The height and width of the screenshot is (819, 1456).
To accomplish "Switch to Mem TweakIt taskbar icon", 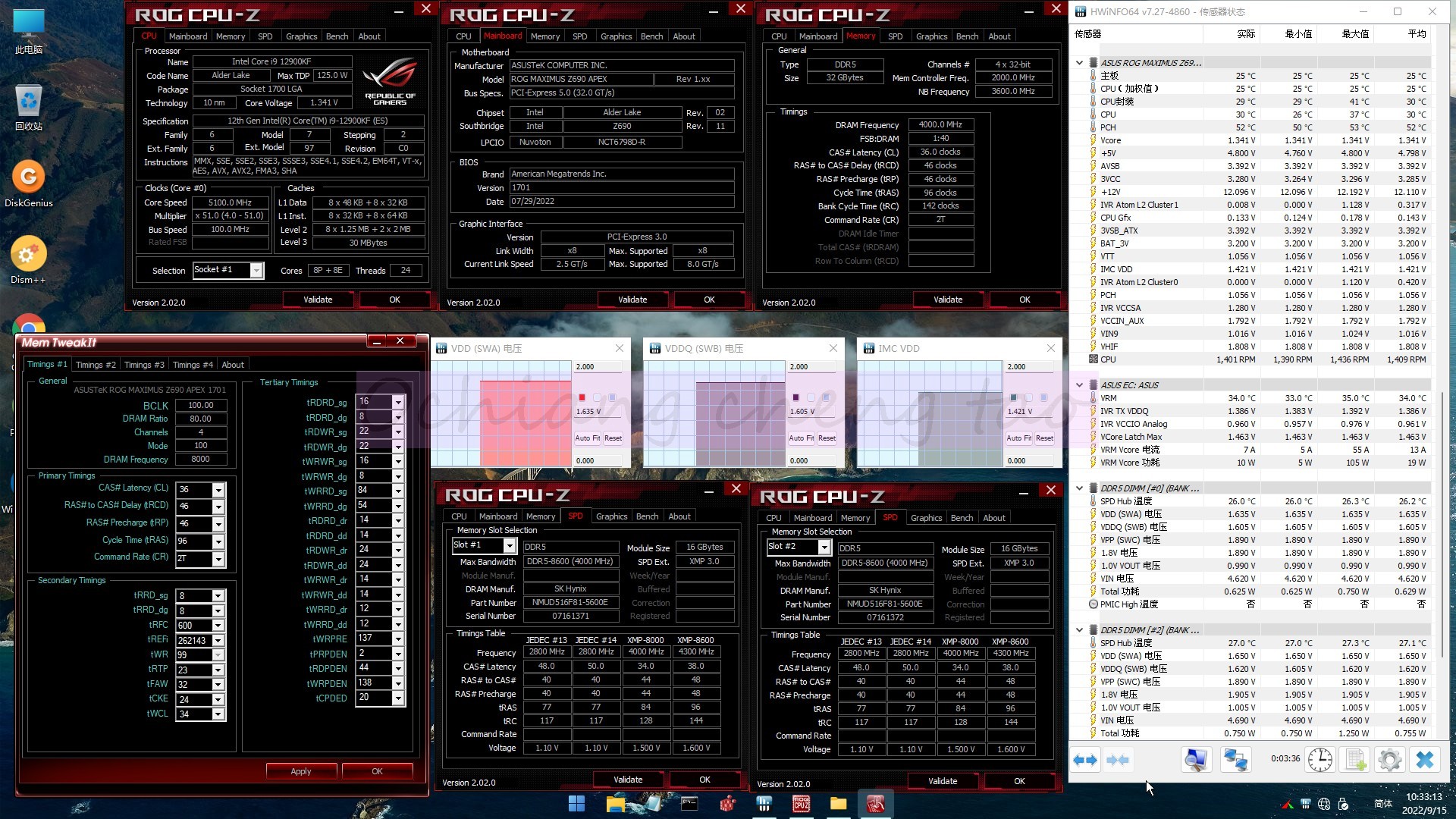I will [x=875, y=804].
